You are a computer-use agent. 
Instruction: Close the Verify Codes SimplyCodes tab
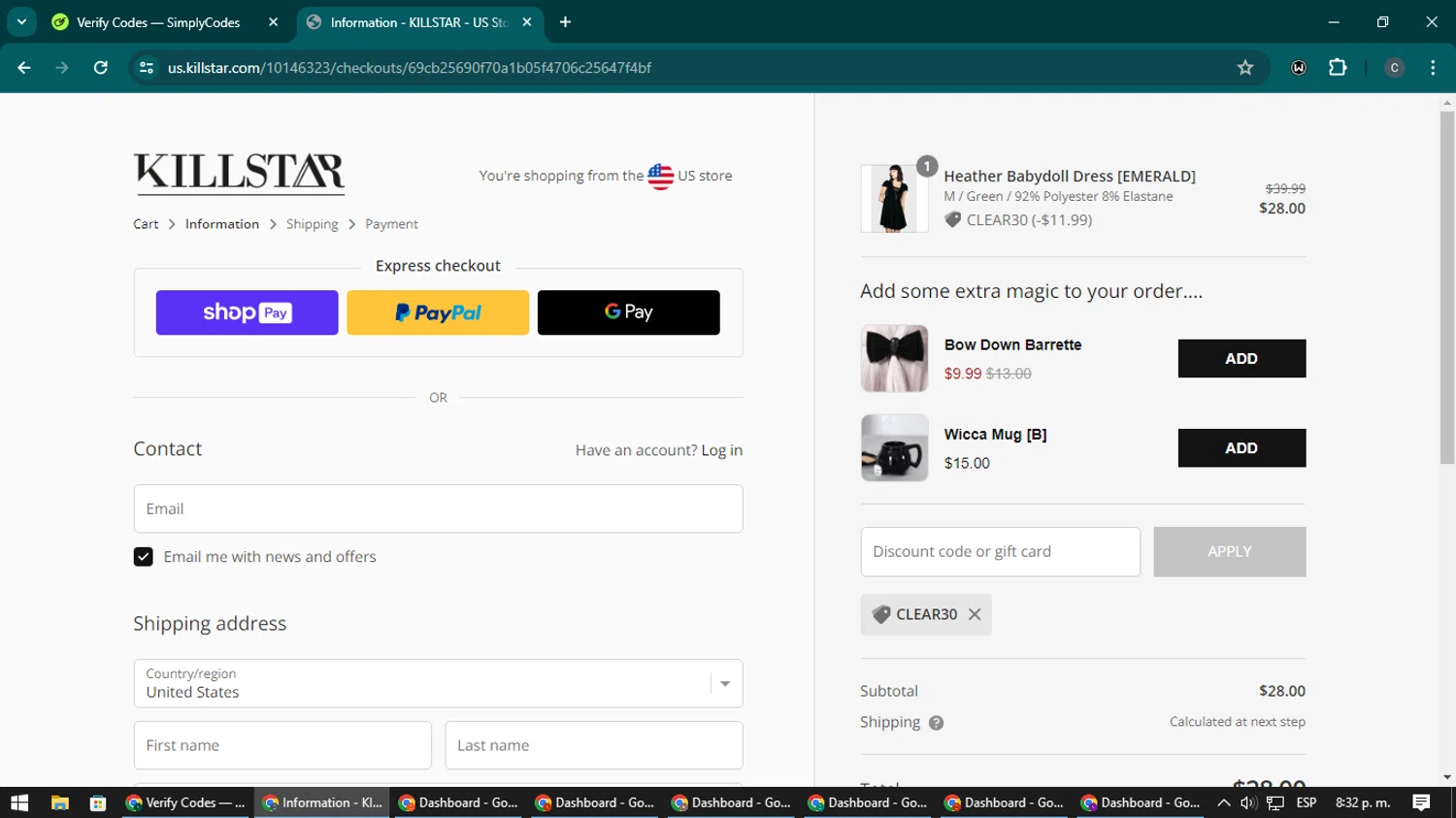tap(273, 22)
